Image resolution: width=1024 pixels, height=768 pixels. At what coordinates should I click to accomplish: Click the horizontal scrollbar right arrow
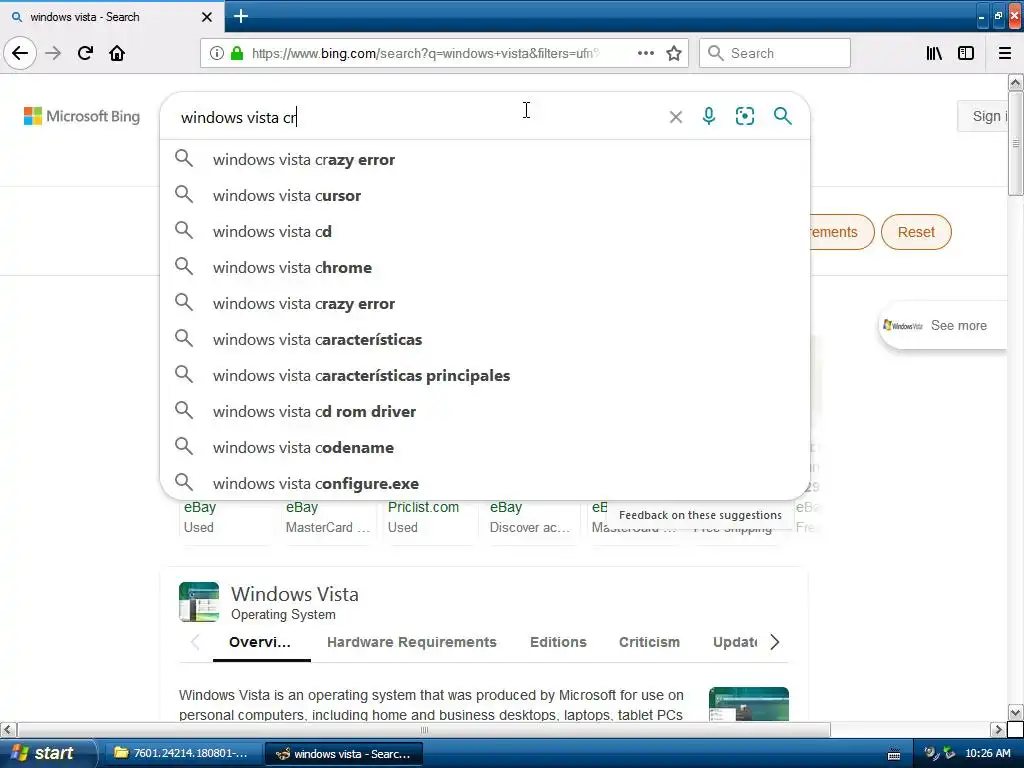pos(998,729)
